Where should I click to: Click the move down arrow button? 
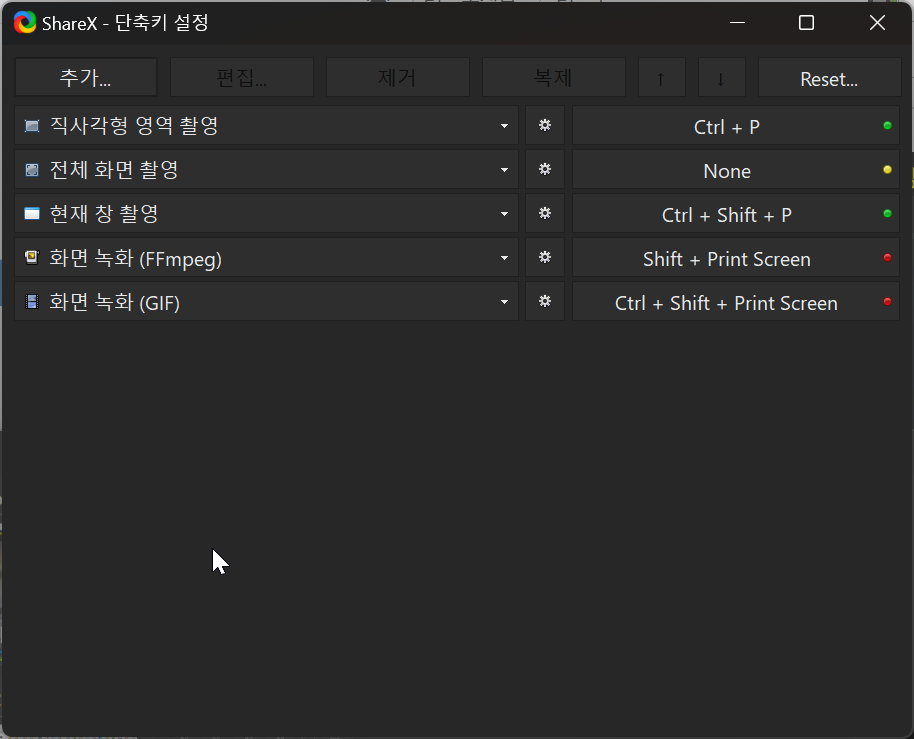[x=722, y=77]
